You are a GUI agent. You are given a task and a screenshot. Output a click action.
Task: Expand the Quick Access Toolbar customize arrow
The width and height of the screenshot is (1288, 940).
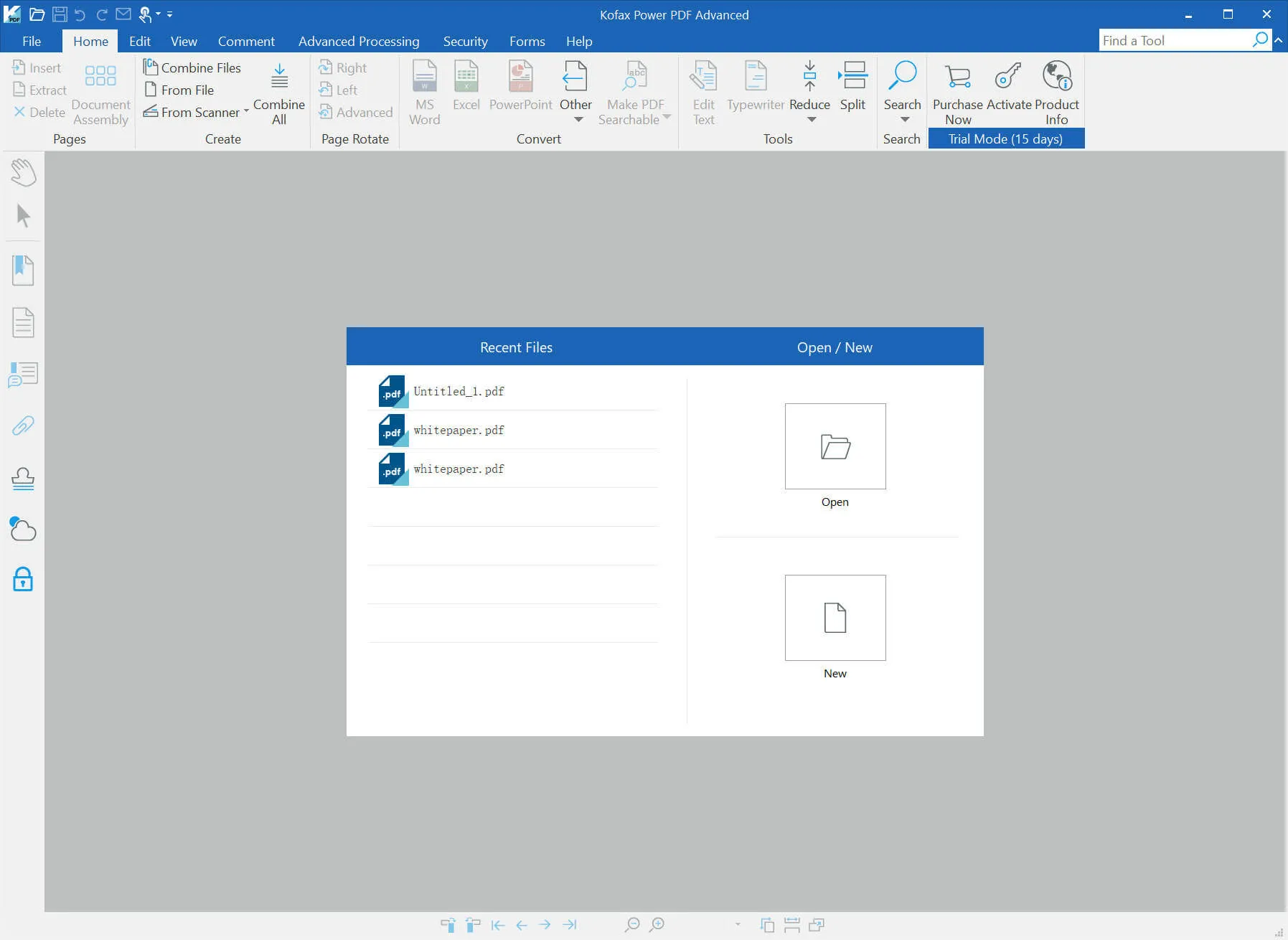169,14
